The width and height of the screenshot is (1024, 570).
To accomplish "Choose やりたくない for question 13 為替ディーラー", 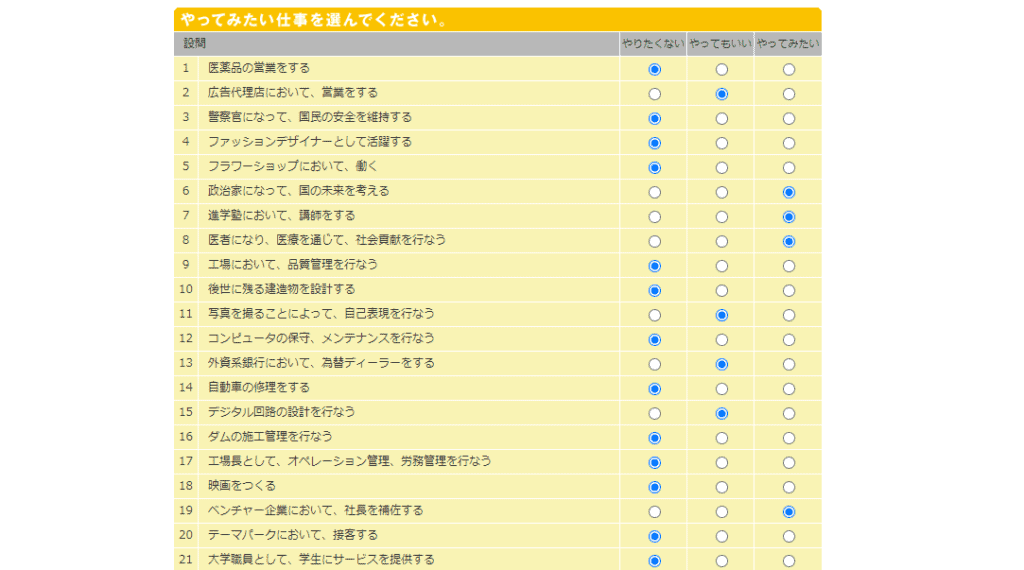I will point(654,364).
